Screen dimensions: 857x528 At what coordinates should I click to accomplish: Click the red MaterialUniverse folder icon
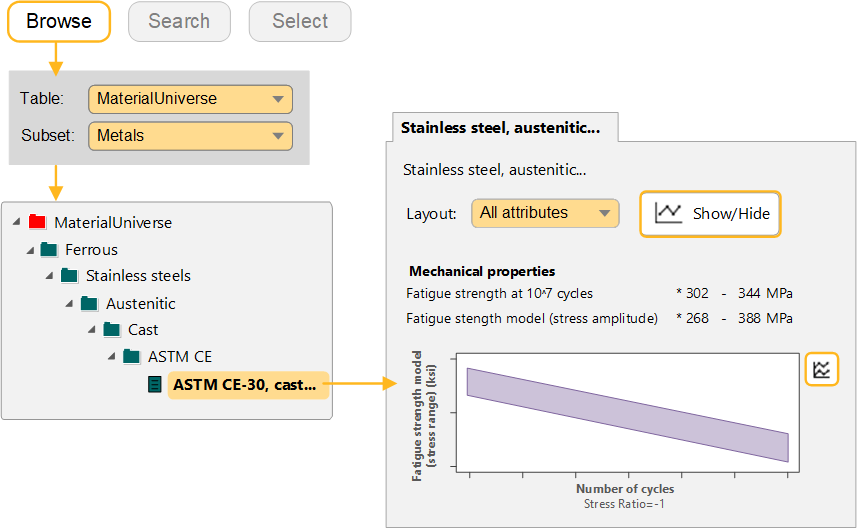(38, 223)
